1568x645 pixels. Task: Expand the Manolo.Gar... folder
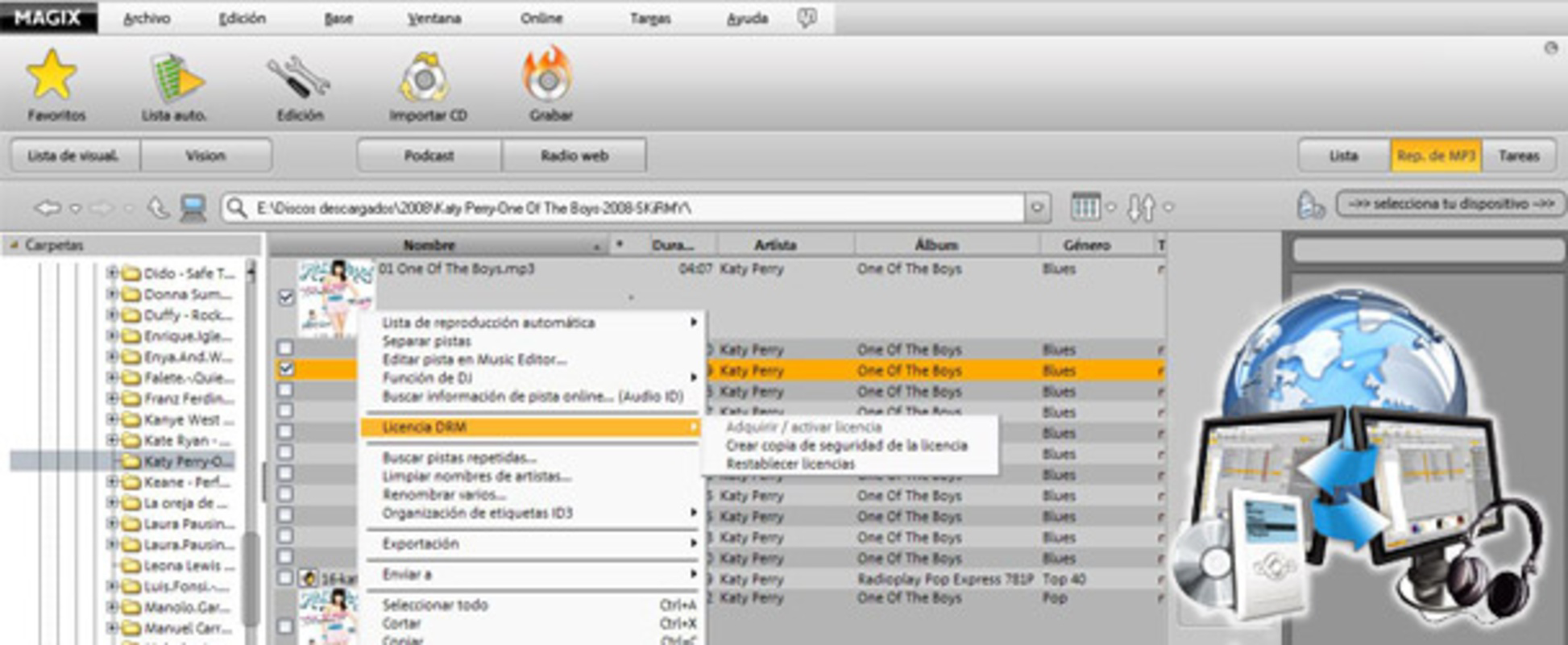point(112,606)
